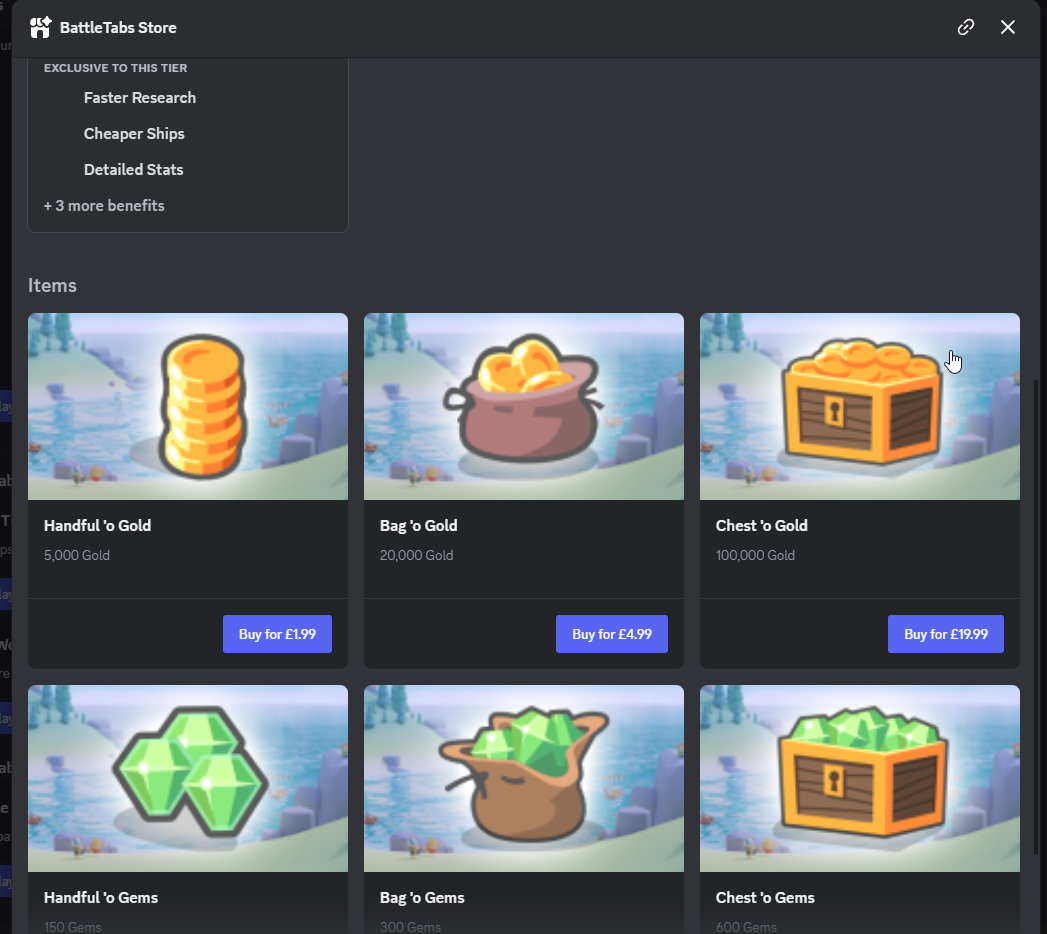Buy Chest 'o Gold for £19.99
The width and height of the screenshot is (1047, 934).
point(945,634)
